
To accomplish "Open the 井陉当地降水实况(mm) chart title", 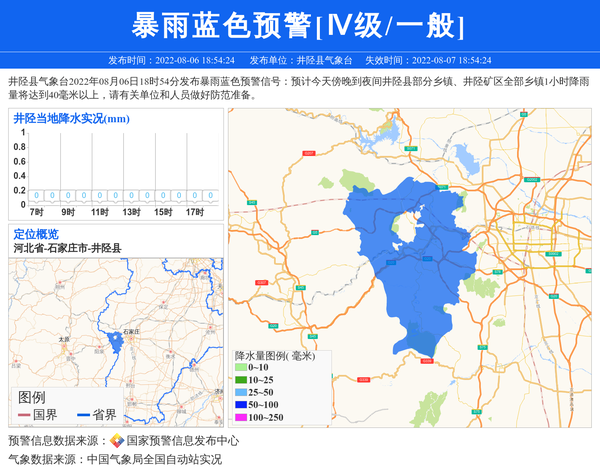I will (72, 119).
